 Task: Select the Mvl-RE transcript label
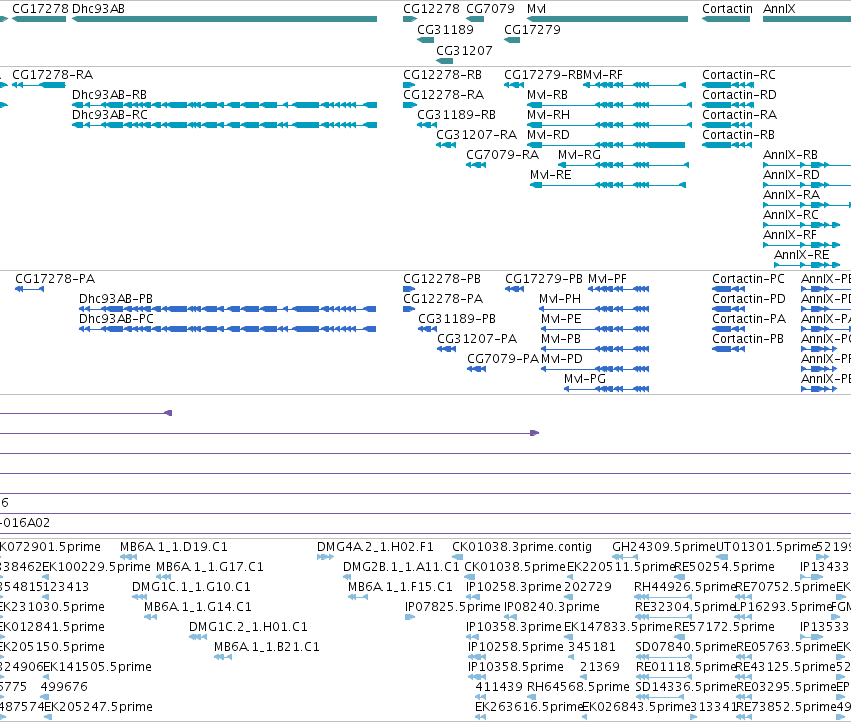pyautogui.click(x=550, y=175)
